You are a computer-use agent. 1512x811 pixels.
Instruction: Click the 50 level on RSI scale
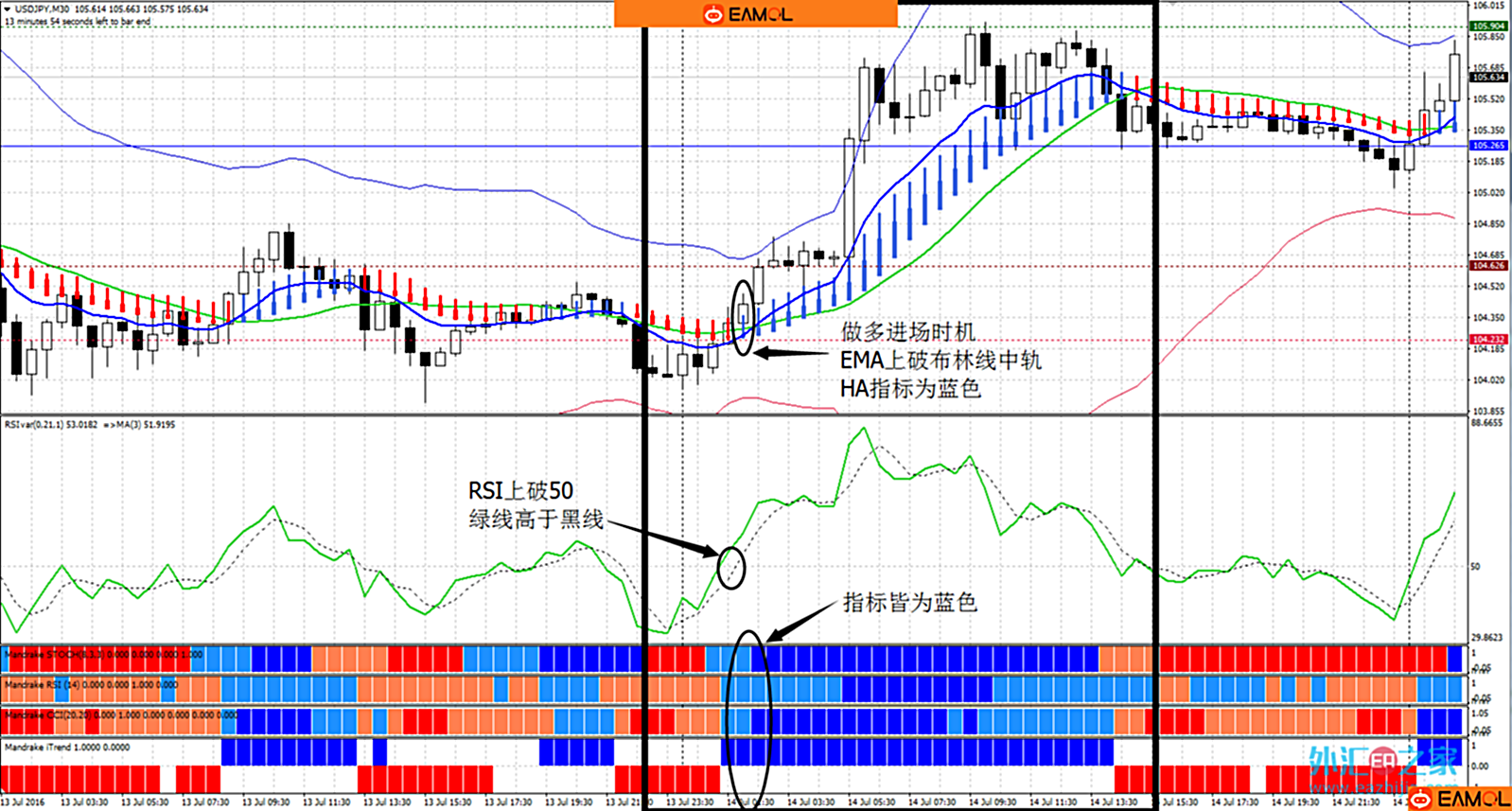(1475, 567)
